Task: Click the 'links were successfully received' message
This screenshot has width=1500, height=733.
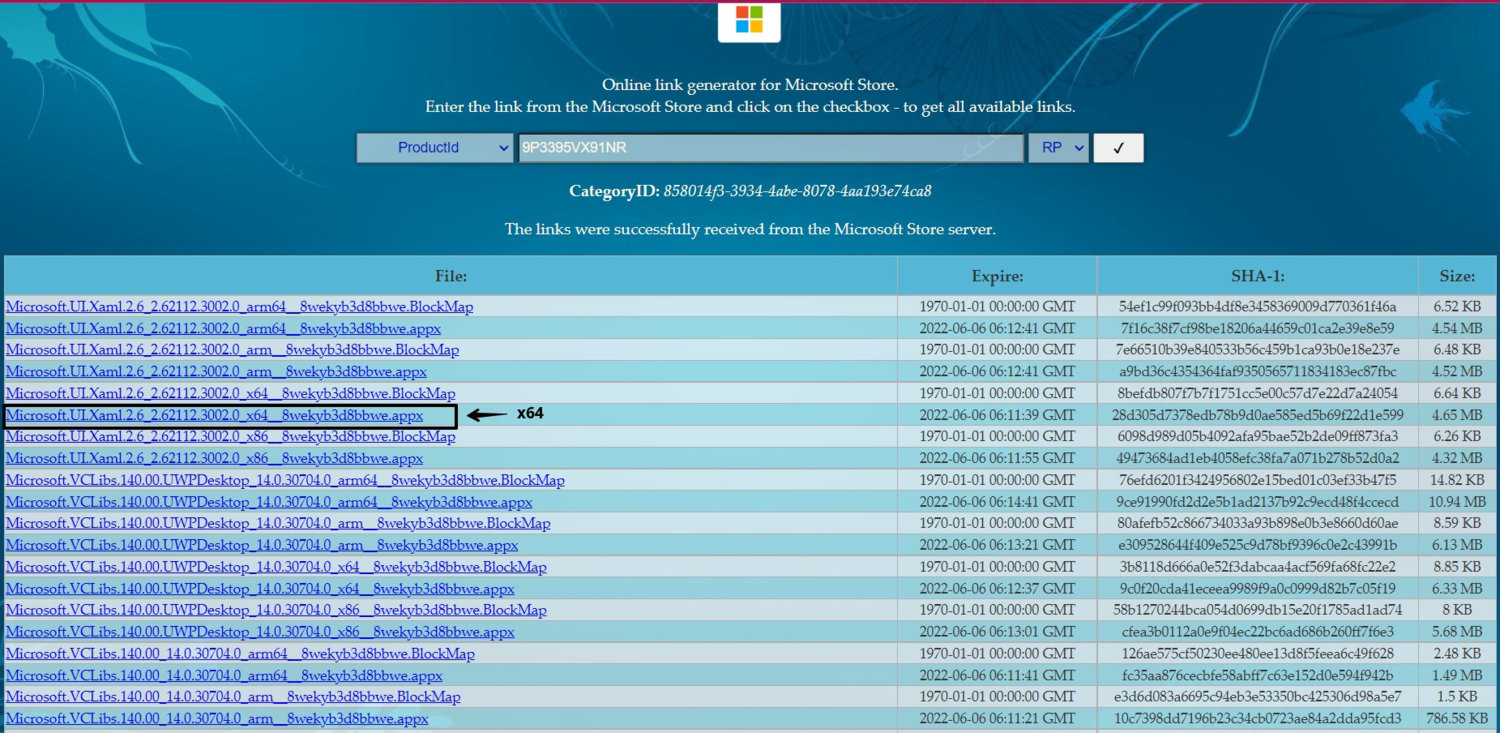Action: (750, 229)
